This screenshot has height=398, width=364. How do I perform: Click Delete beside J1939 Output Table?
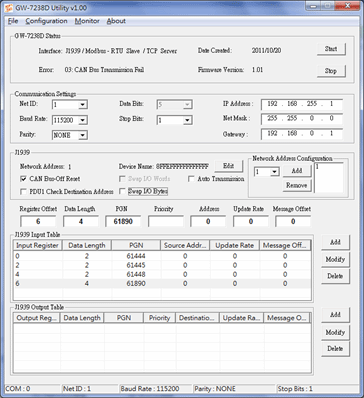(335, 349)
